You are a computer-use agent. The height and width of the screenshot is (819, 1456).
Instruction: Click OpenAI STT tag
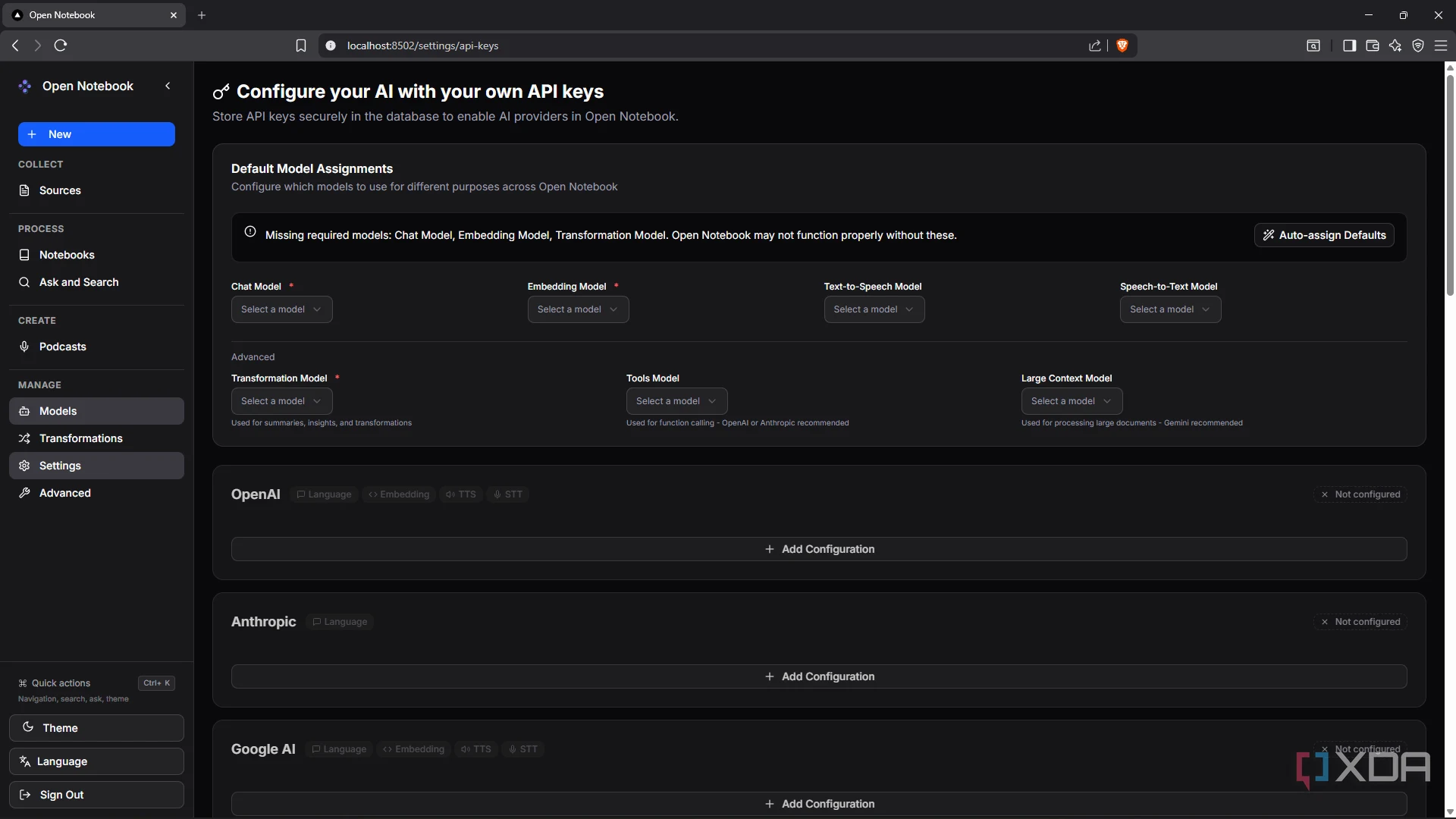coord(508,494)
